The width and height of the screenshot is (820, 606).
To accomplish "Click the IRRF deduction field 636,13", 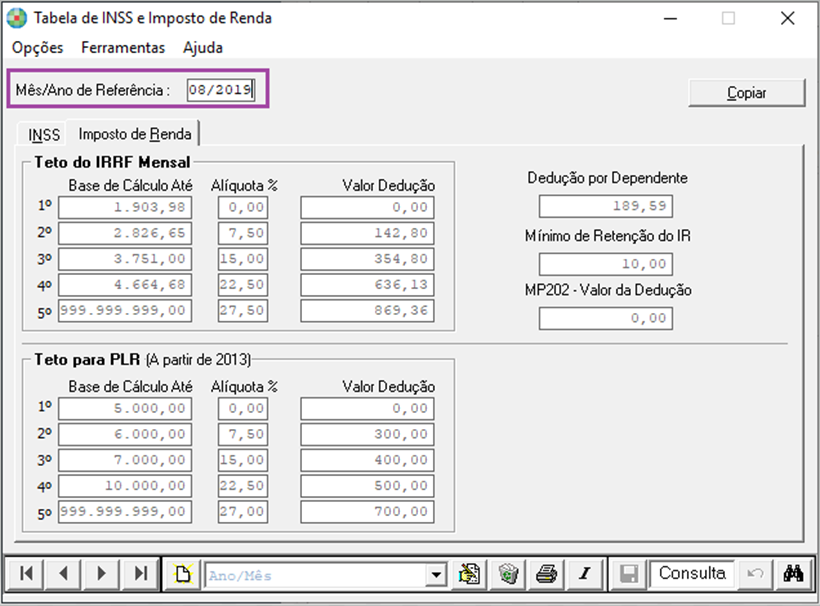I will [367, 285].
